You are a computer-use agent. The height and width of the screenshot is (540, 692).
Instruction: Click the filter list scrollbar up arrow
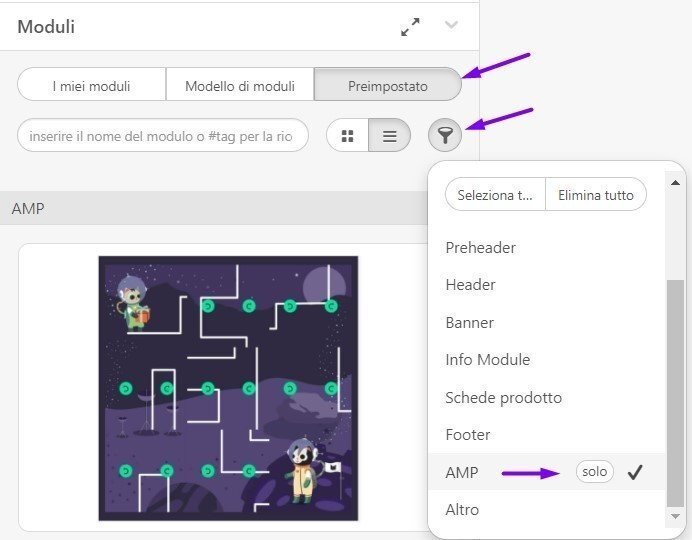click(x=675, y=182)
